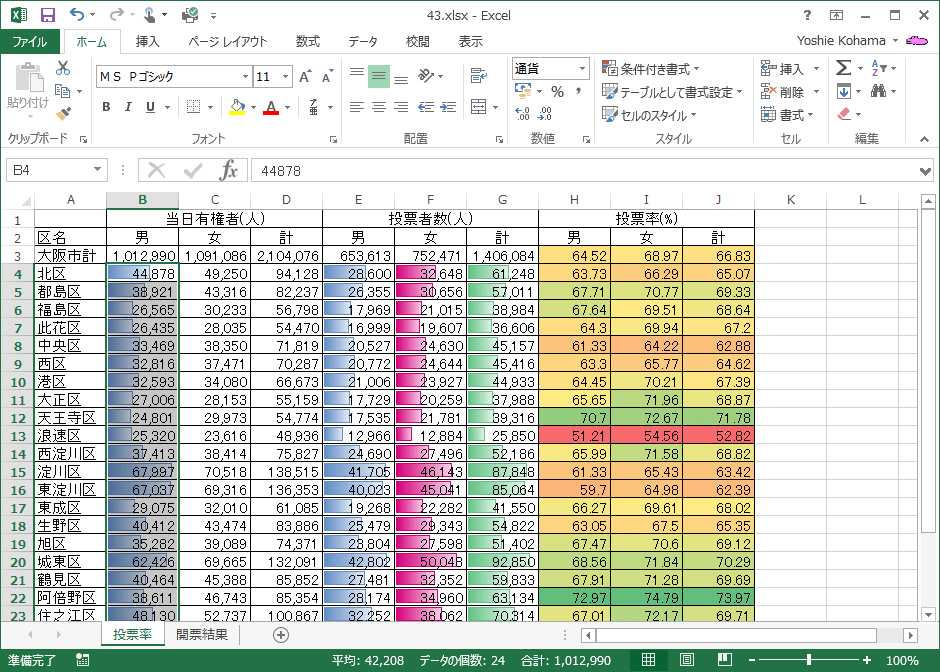Viewport: 940px width, 672px height.
Task: Click the Find binoculars icon
Action: point(878,91)
